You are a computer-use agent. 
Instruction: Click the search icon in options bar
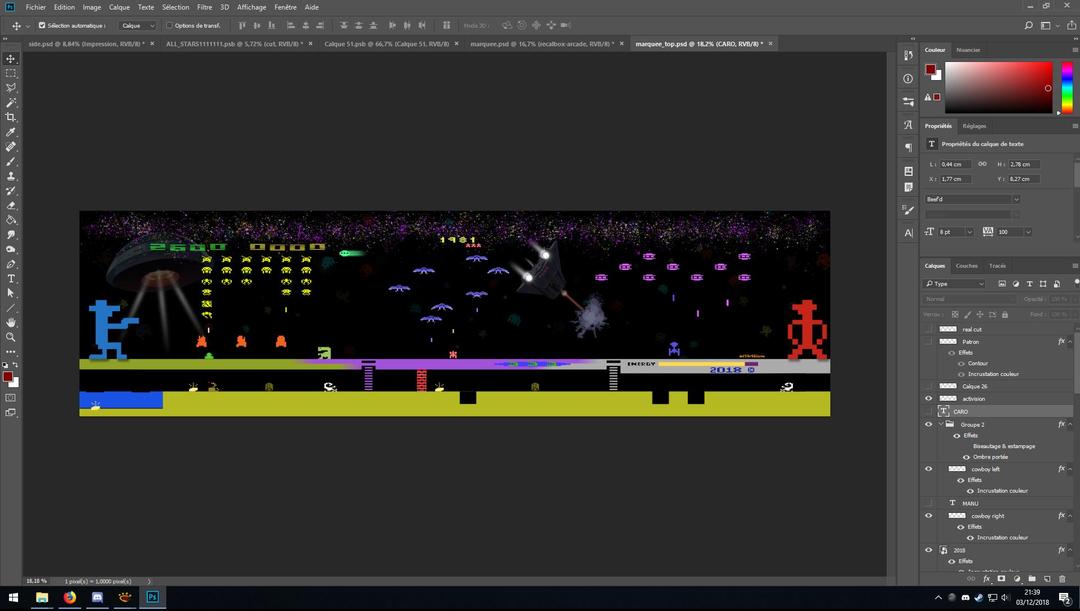point(1028,25)
